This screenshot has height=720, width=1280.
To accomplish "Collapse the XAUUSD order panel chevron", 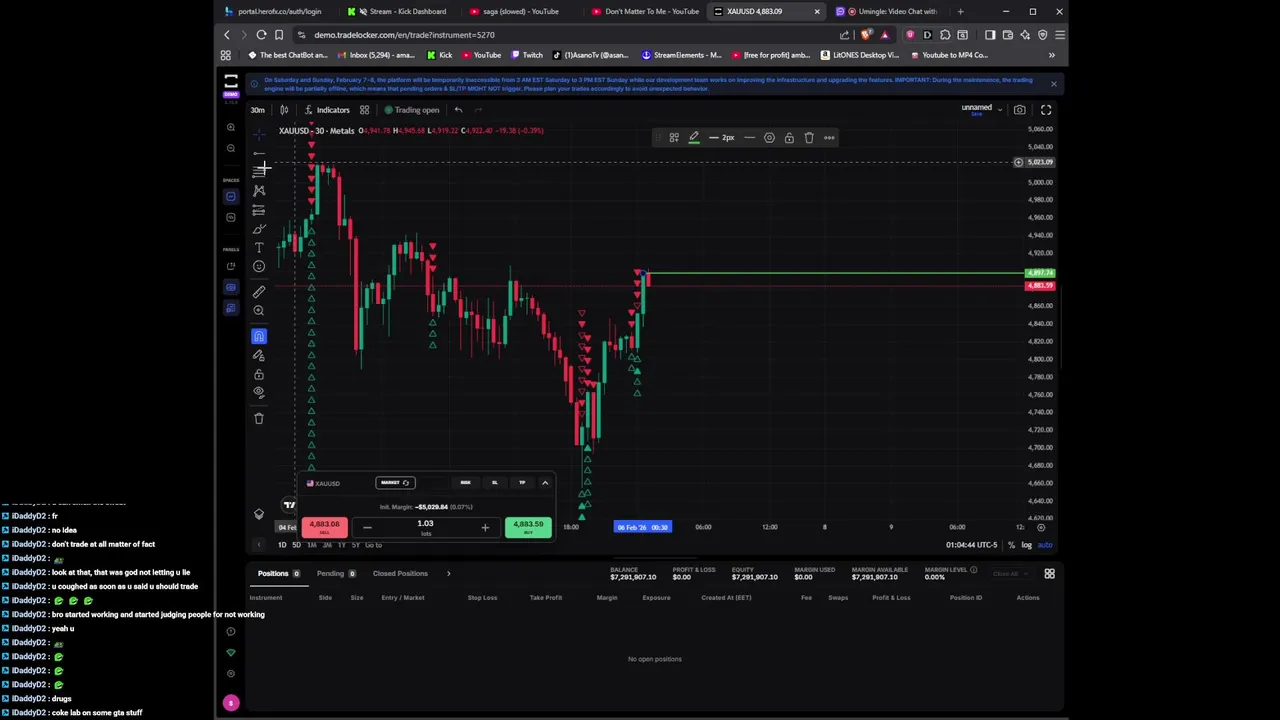I will (545, 483).
